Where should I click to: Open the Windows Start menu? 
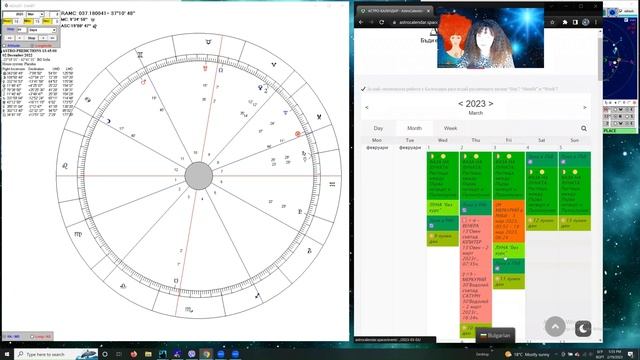7,354
